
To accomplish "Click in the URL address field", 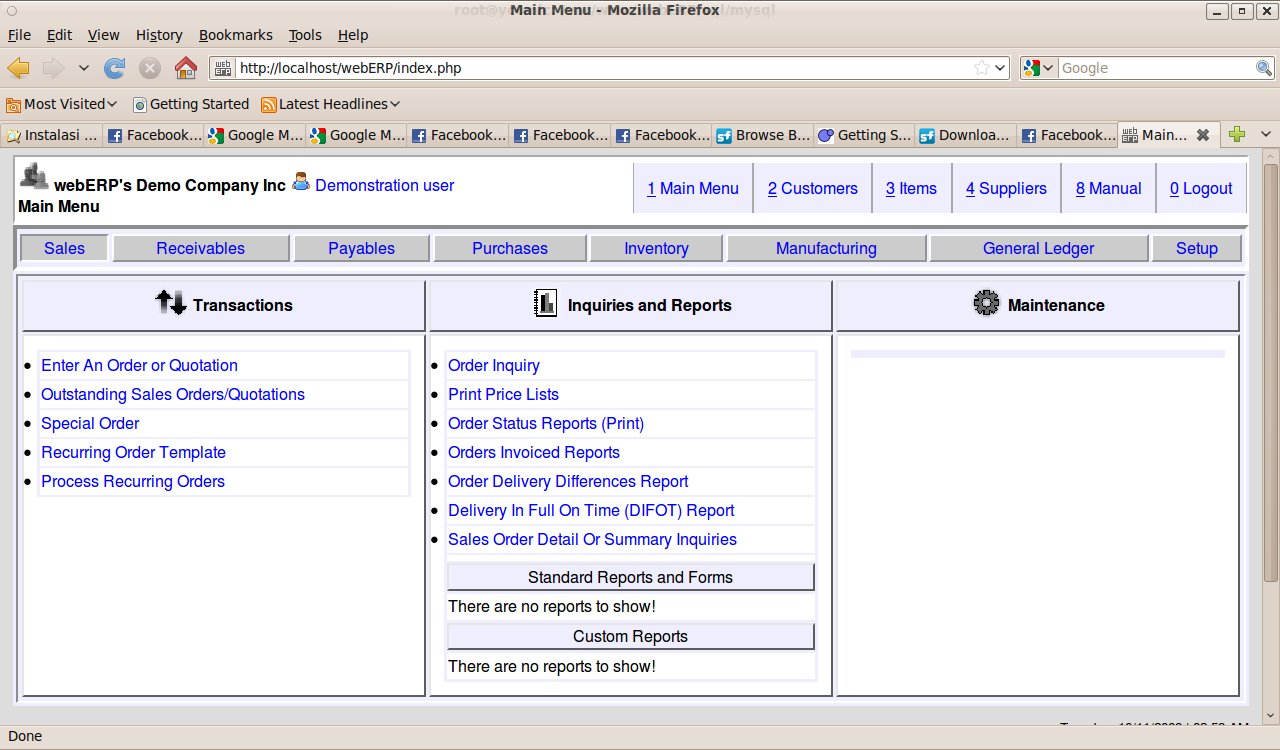I will [x=600, y=68].
